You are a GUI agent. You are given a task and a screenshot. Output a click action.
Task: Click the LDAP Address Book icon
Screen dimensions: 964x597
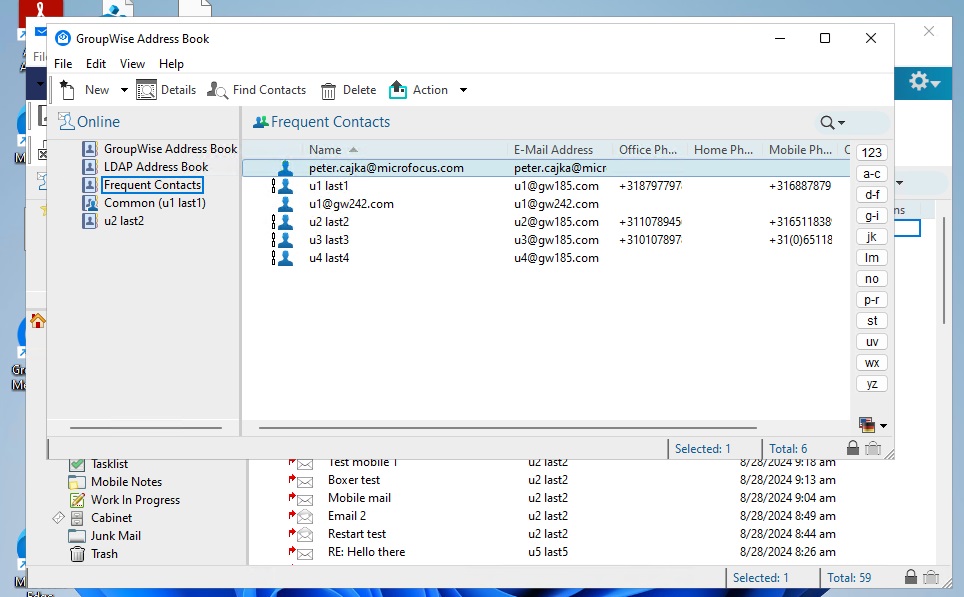coord(90,167)
